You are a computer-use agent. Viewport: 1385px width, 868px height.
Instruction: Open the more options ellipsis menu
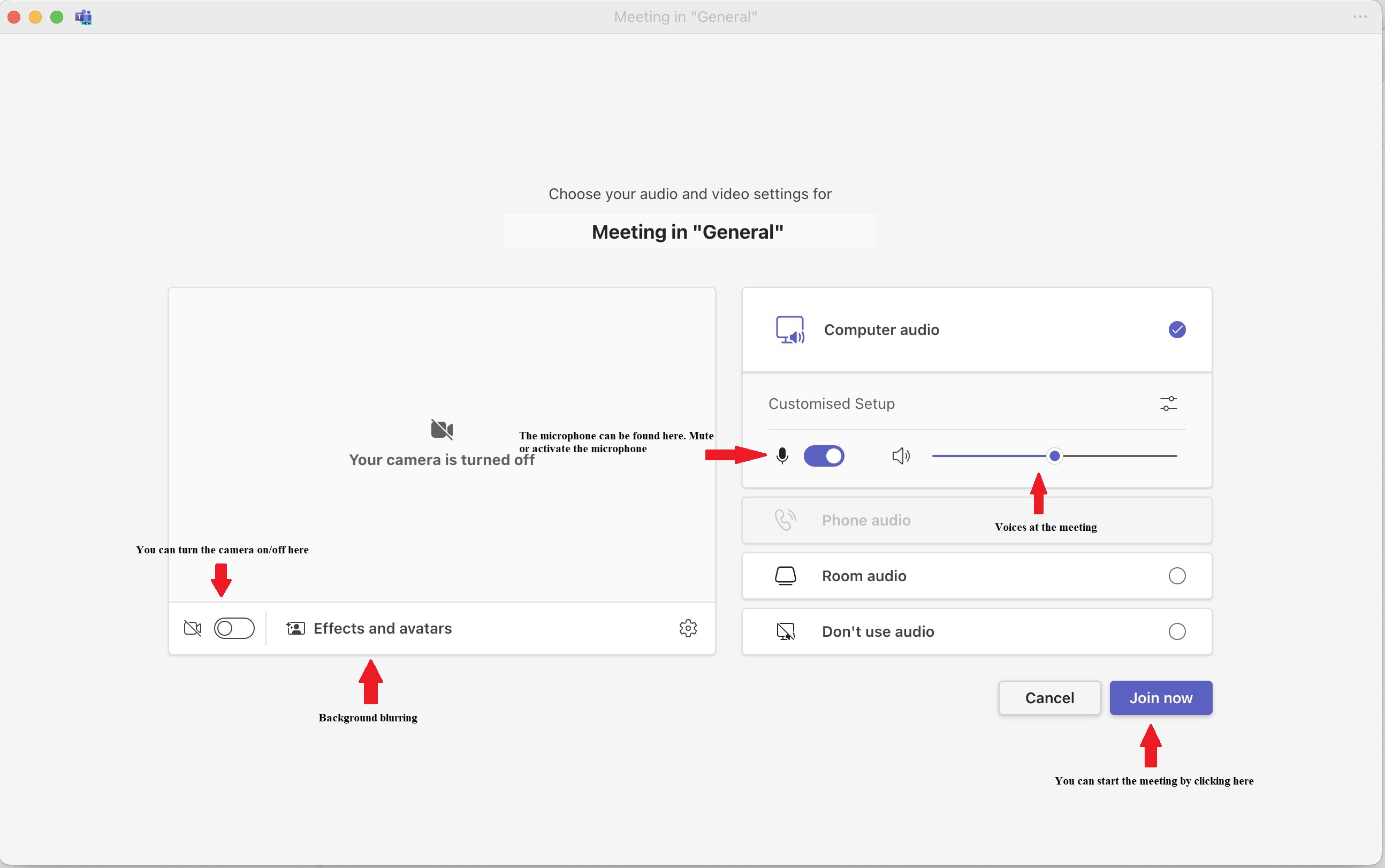(1360, 17)
